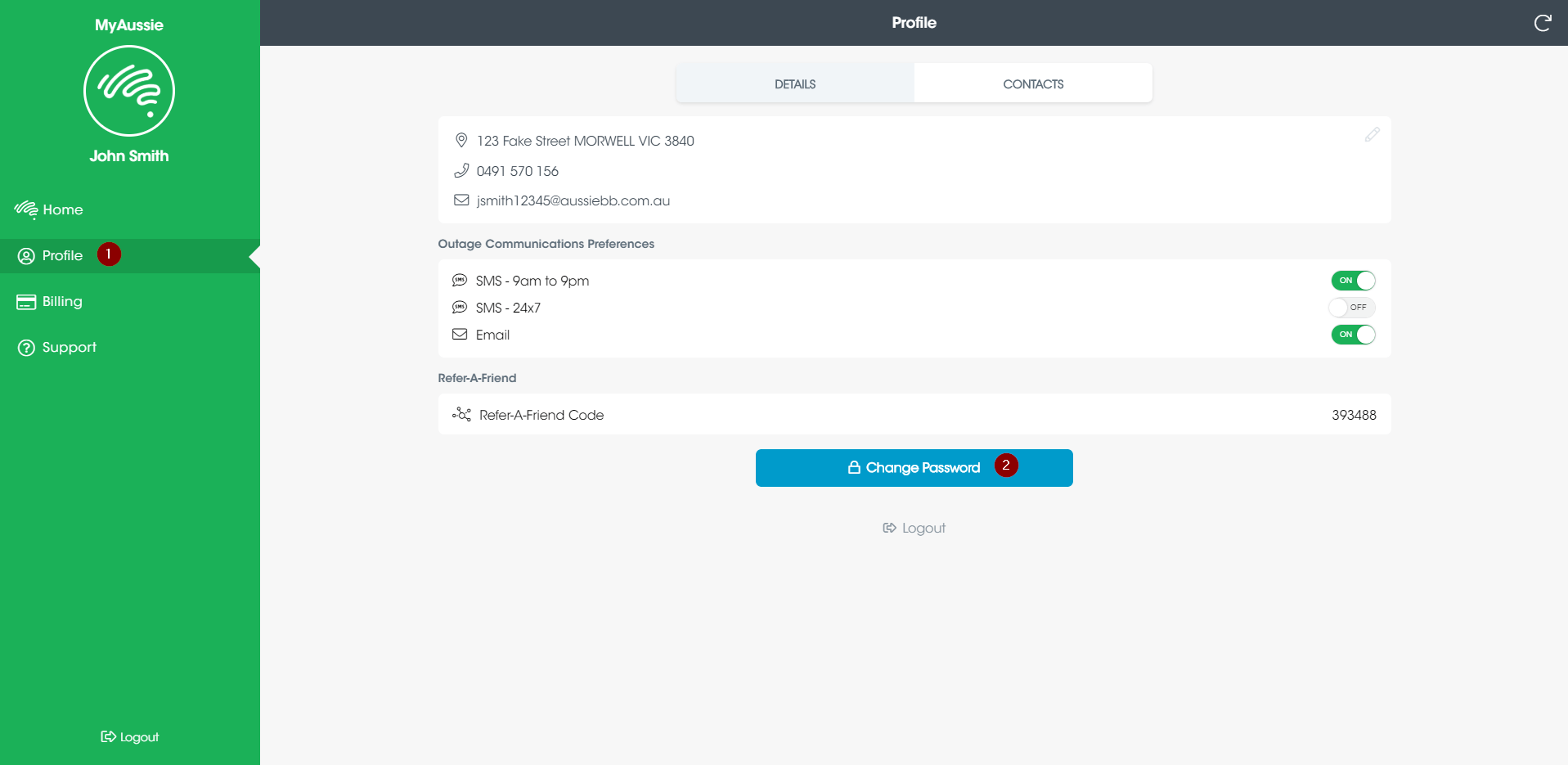Click the Billing card icon
The width and height of the screenshot is (1568, 765).
click(x=25, y=301)
